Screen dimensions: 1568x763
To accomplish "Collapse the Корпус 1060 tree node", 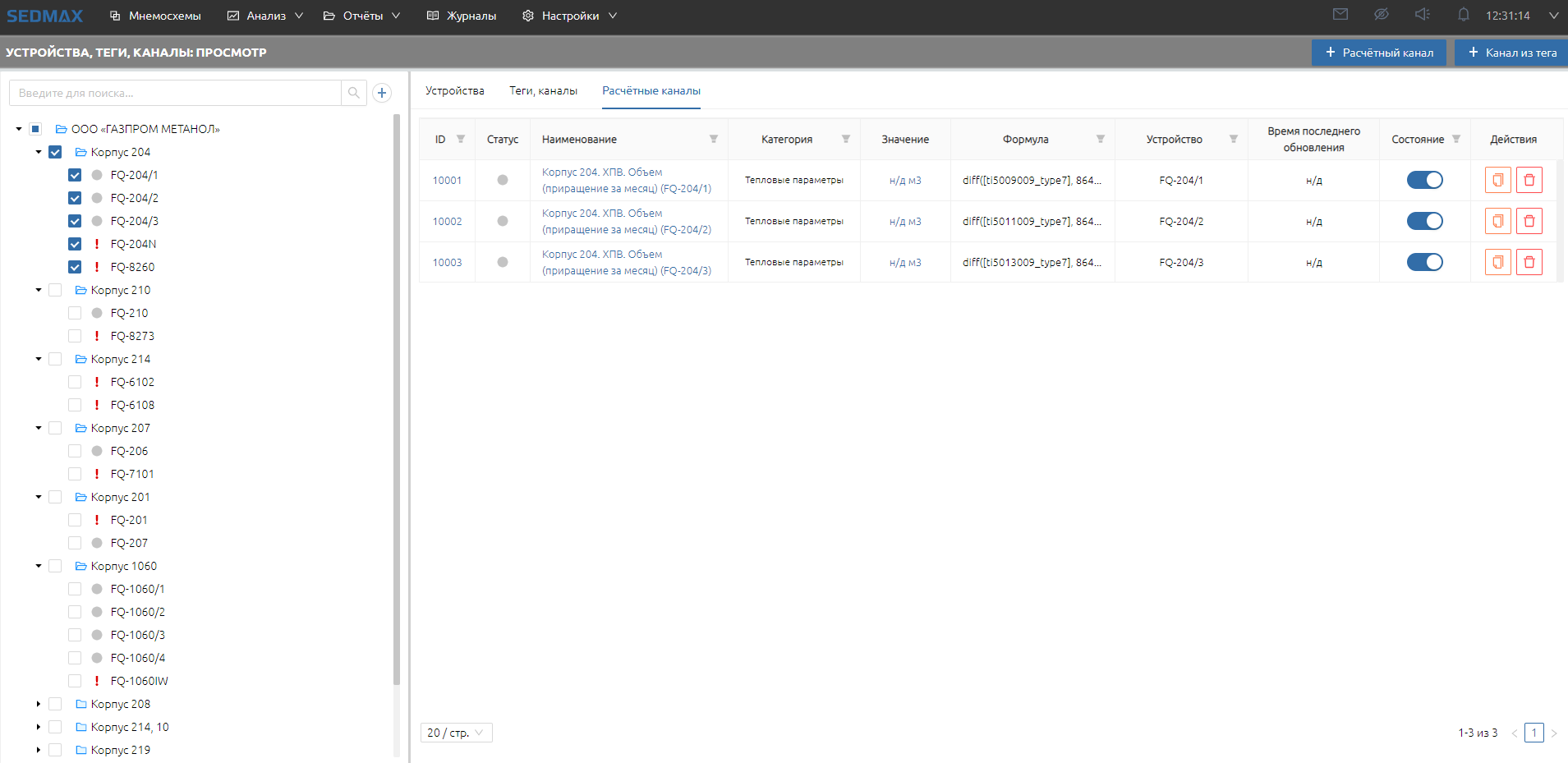I will click(x=39, y=566).
